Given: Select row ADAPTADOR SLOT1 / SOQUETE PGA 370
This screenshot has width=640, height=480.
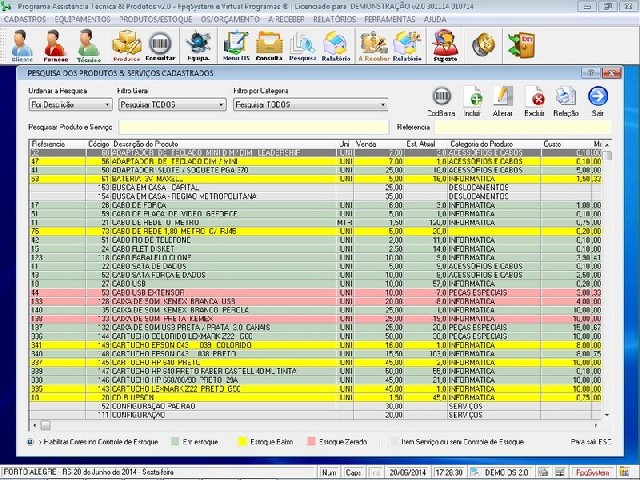Looking at the screenshot, I should pos(316,170).
